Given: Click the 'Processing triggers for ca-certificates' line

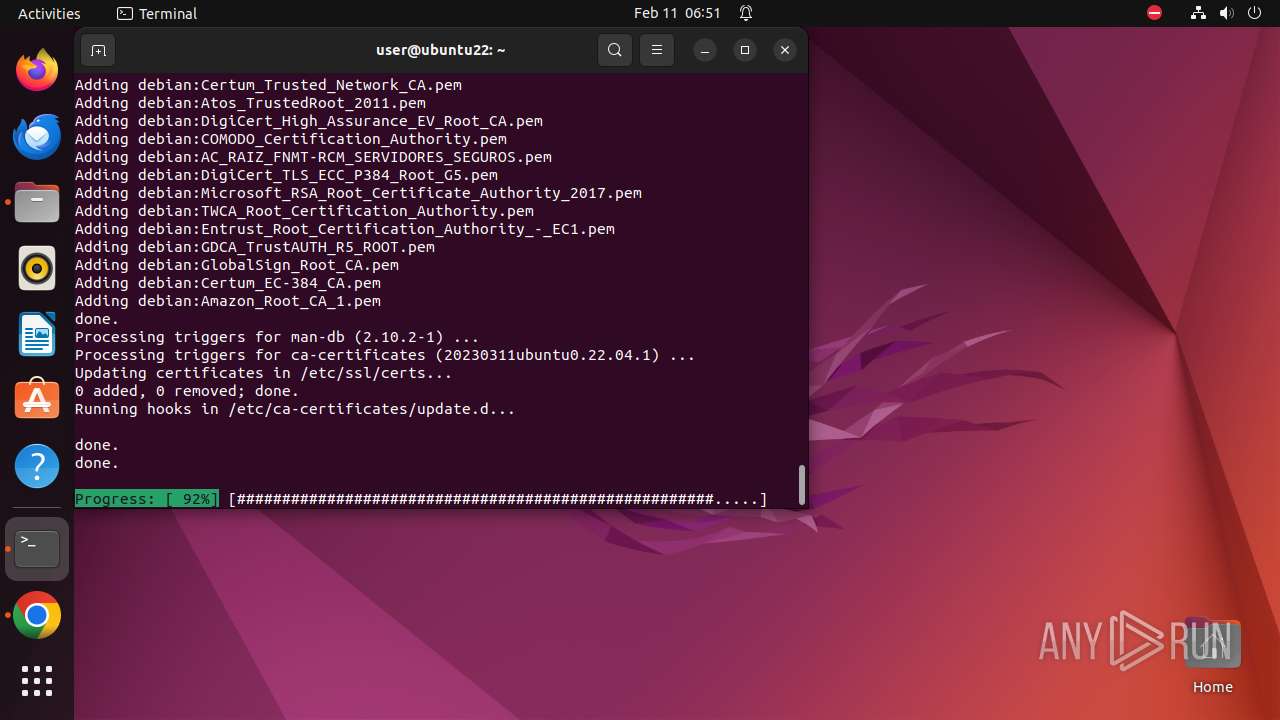Looking at the screenshot, I should pyautogui.click(x=385, y=355).
